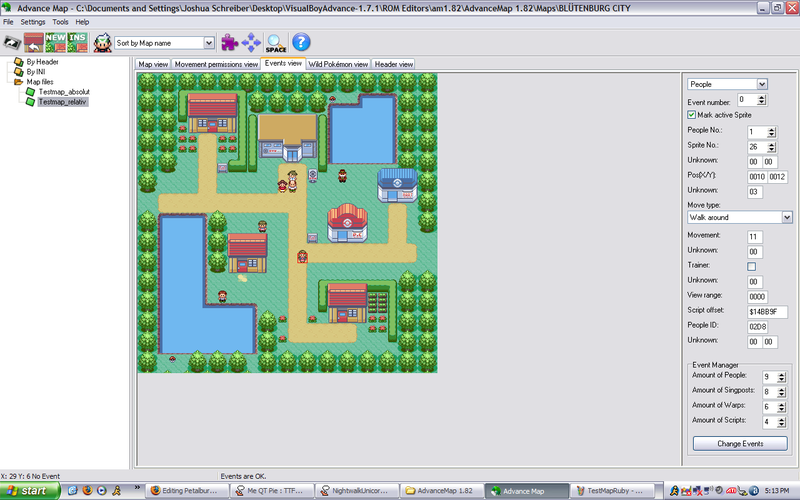
Task: Click the People ID field
Action: (x=758, y=327)
